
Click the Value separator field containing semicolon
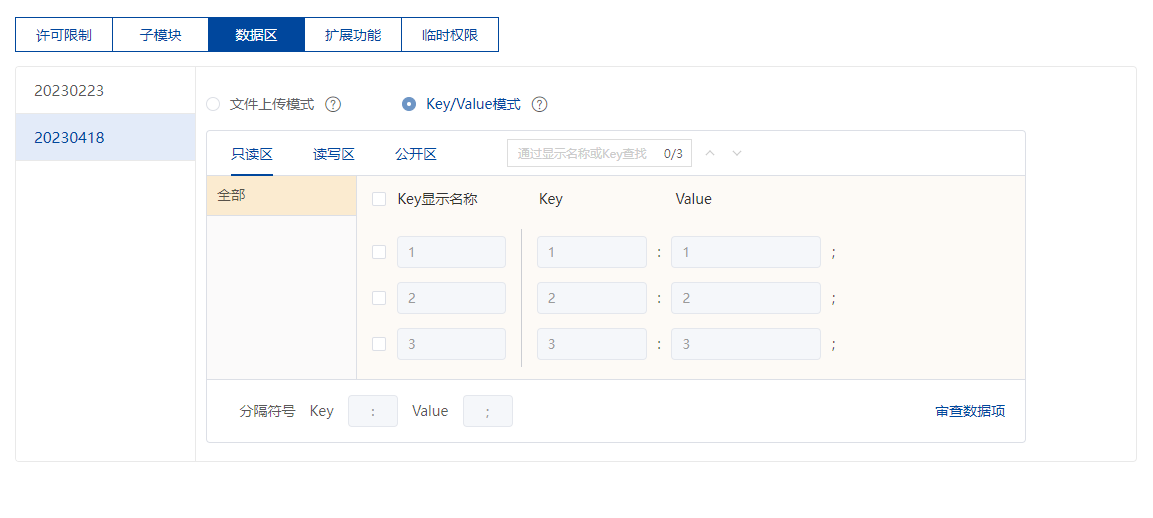pyautogui.click(x=488, y=411)
